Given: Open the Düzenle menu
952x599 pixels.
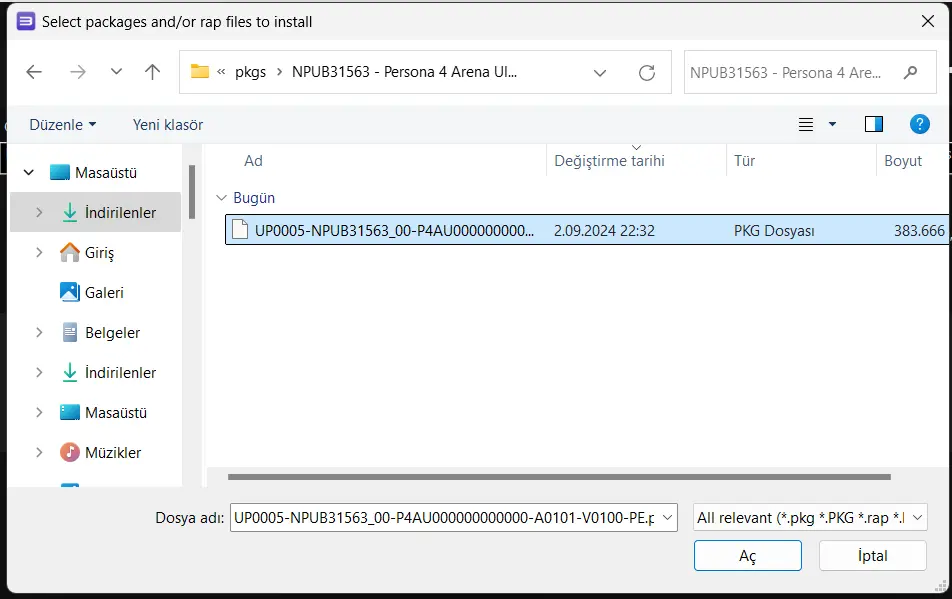Looking at the screenshot, I should pos(63,124).
